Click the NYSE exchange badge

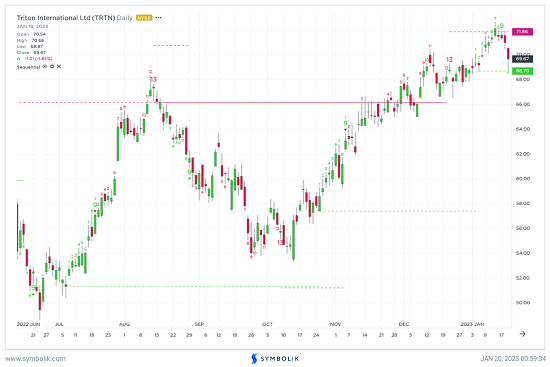coord(144,18)
